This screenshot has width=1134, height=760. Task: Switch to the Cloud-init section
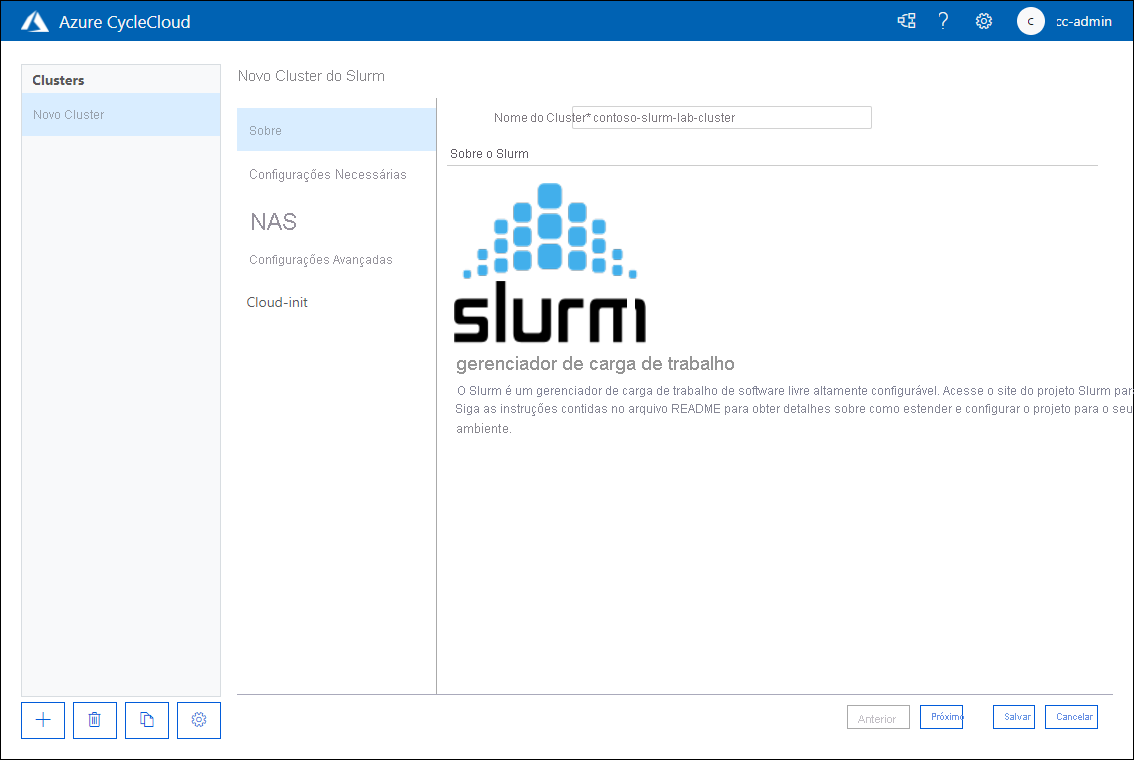(277, 302)
